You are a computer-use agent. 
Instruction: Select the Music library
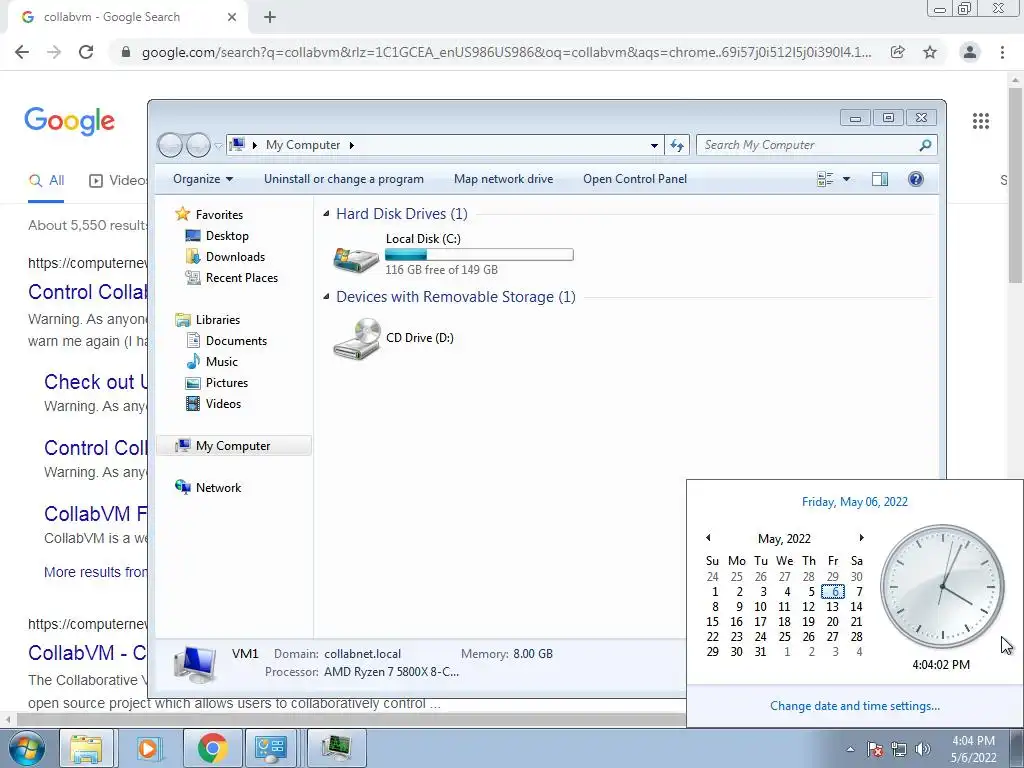[x=212, y=361]
